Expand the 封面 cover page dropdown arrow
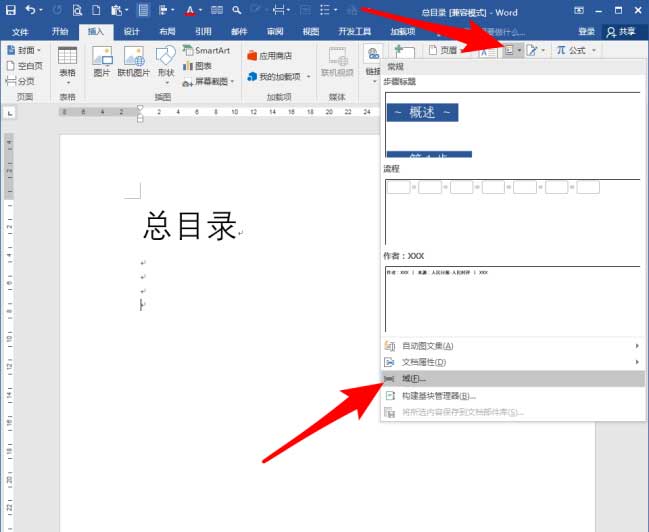The width and height of the screenshot is (649, 532). [x=39, y=51]
